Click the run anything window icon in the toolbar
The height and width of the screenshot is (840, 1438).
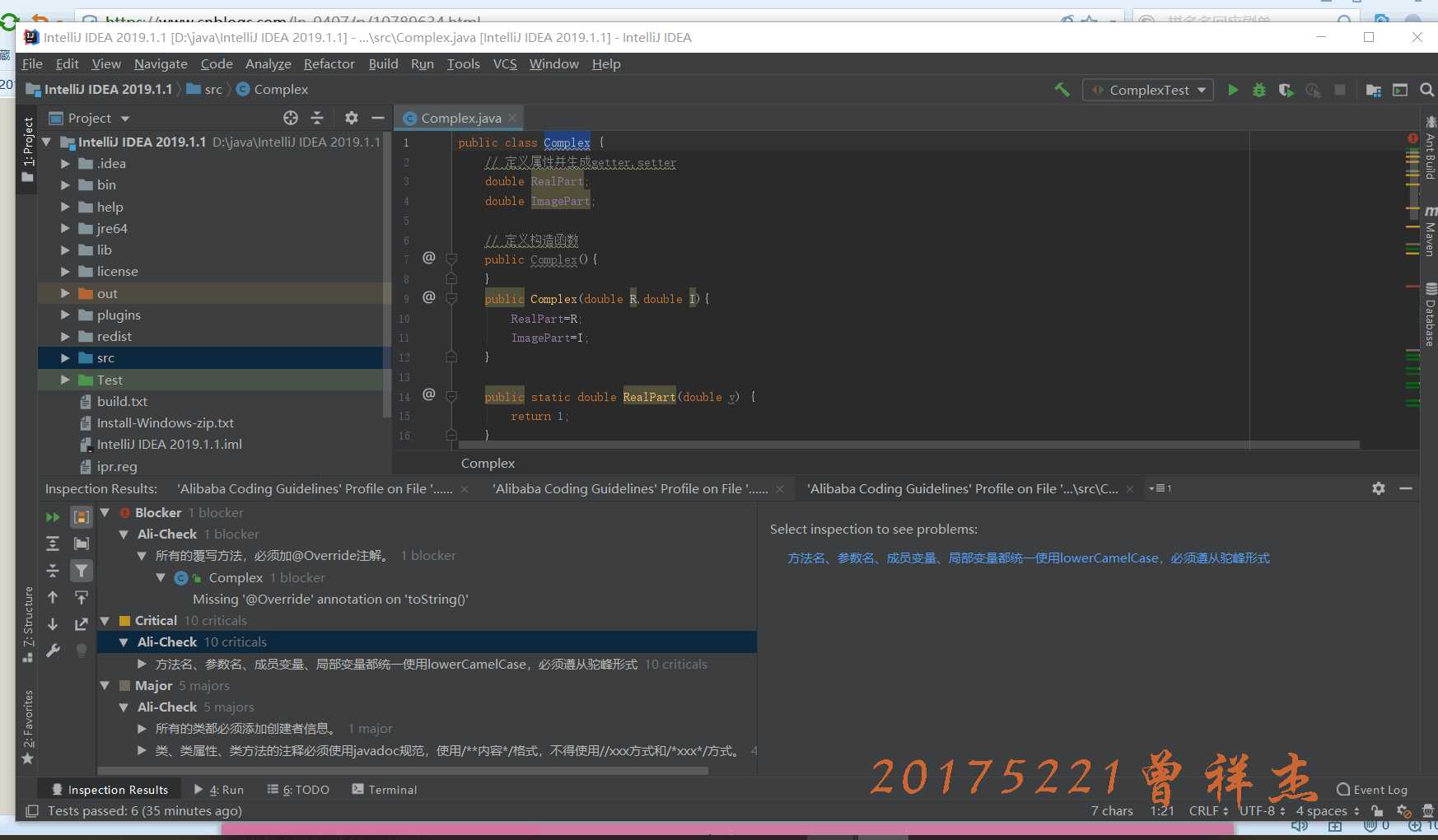tap(1400, 90)
